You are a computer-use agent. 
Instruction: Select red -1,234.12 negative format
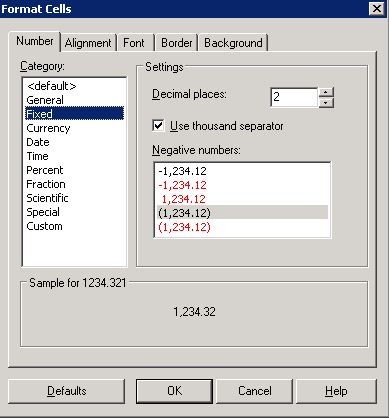point(242,185)
